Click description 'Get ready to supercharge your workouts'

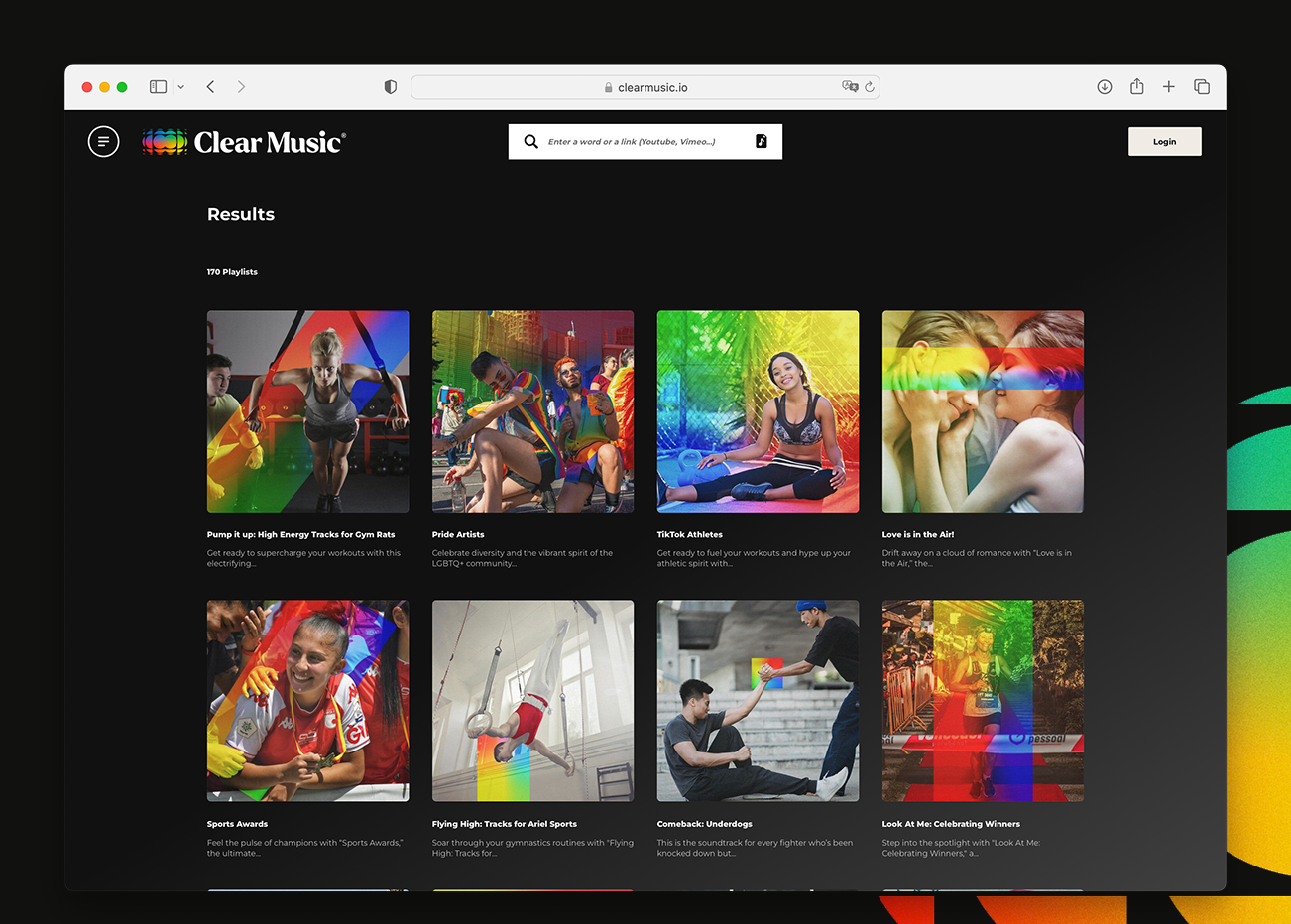click(x=304, y=558)
